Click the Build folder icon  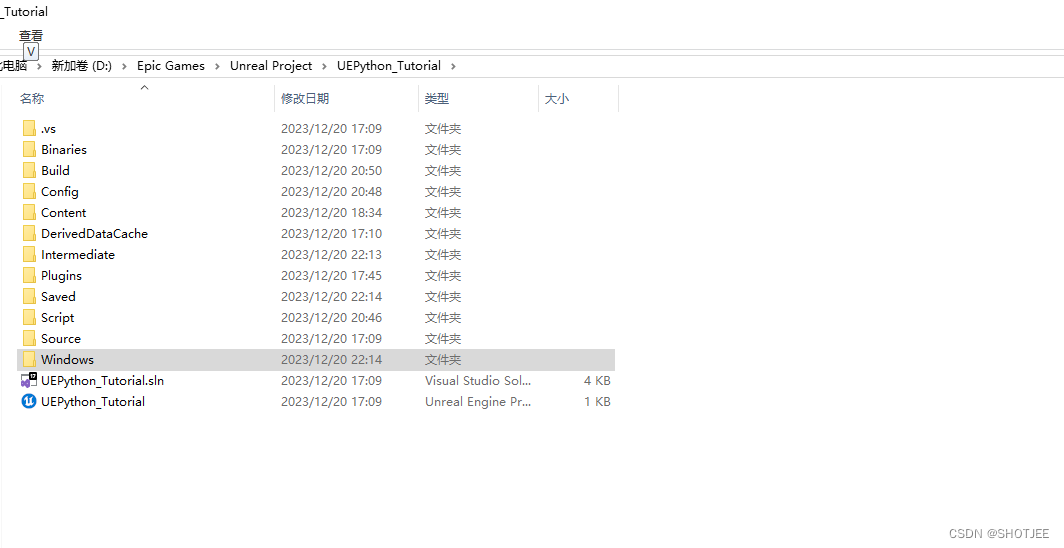[x=28, y=170]
